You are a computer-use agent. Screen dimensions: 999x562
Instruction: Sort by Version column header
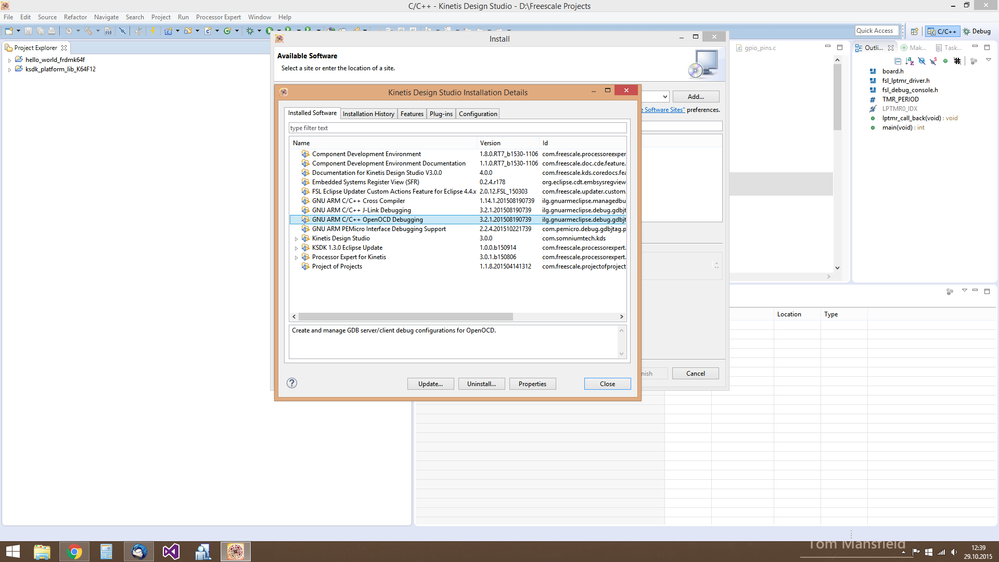click(508, 143)
